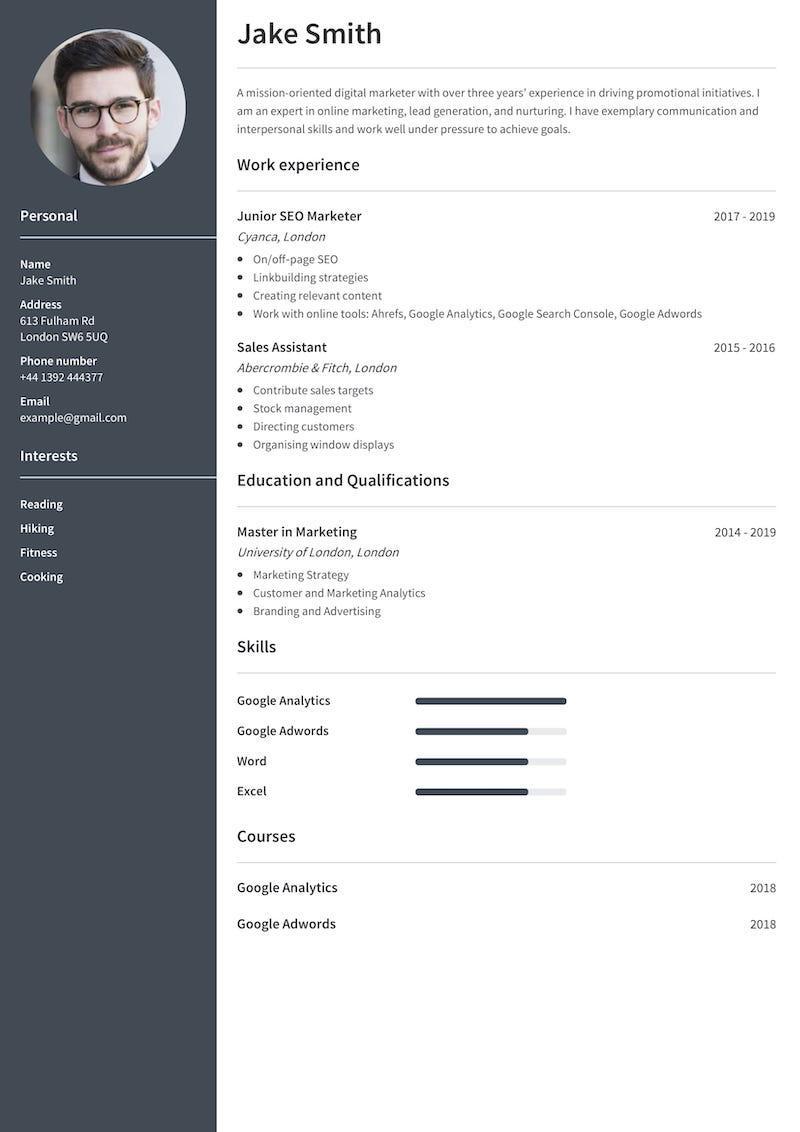Click the Word skill progress bar
This screenshot has height=1132, width=800.
click(491, 762)
